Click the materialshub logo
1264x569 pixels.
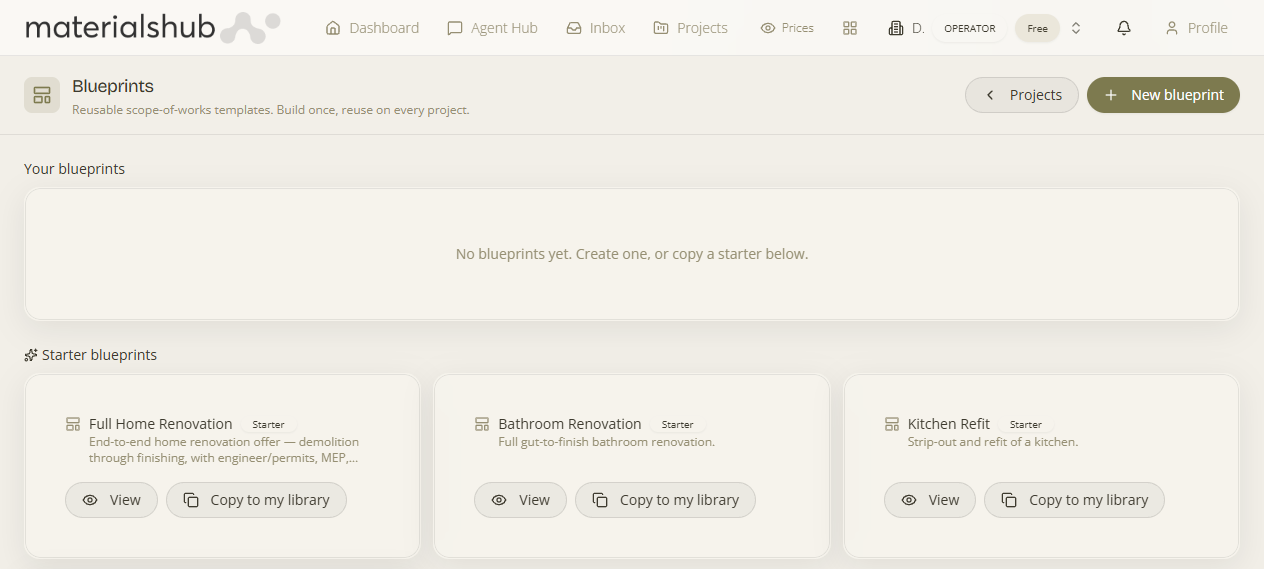pos(152,27)
